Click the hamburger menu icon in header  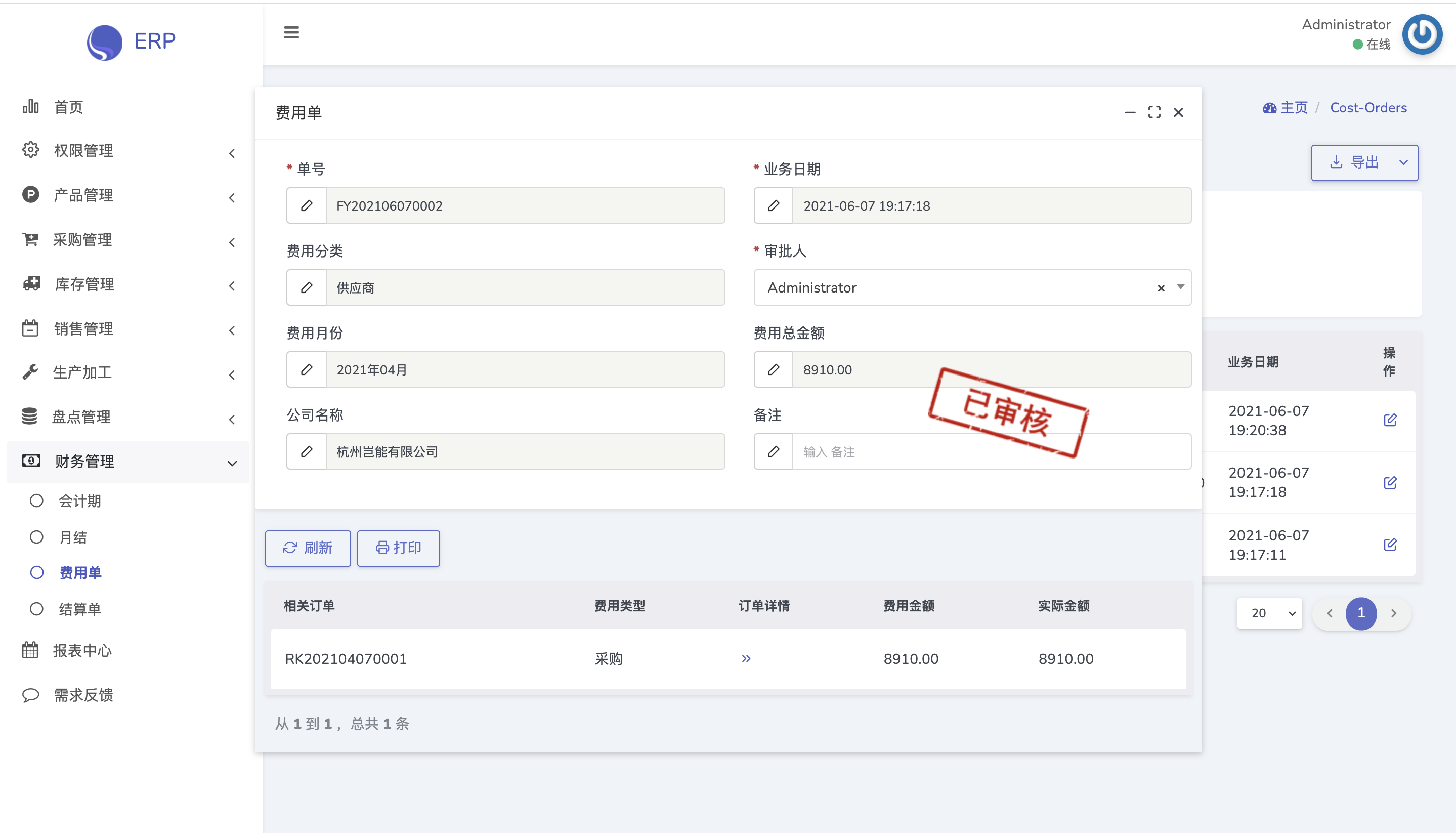291,32
